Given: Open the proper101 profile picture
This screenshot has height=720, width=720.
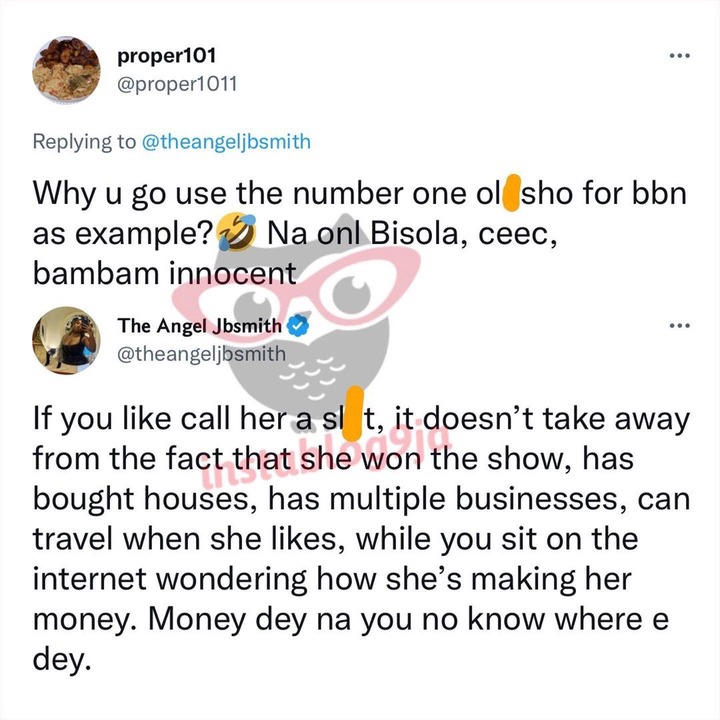Looking at the screenshot, I should click(x=66, y=69).
